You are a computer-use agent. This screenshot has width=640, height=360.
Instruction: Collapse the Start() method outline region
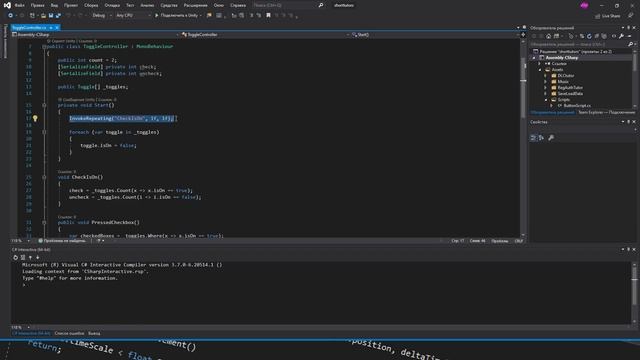pos(44,105)
